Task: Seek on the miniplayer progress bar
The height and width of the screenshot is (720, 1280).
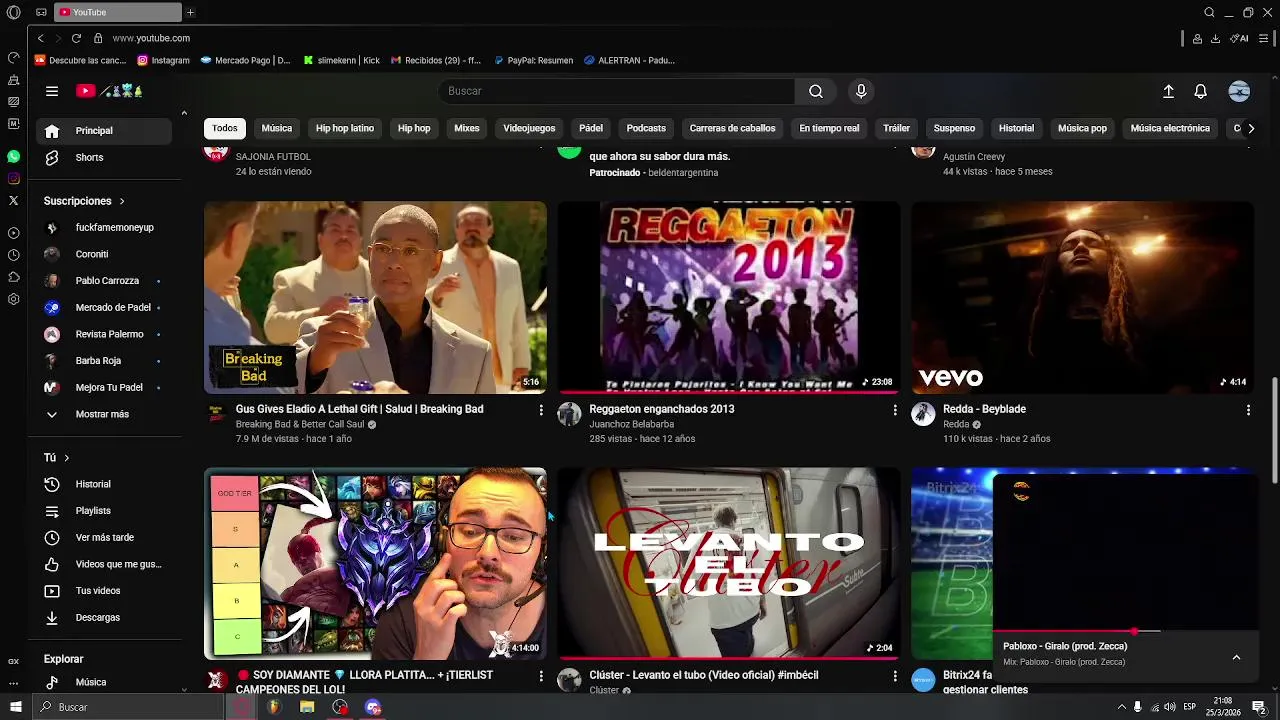Action: tap(1125, 632)
